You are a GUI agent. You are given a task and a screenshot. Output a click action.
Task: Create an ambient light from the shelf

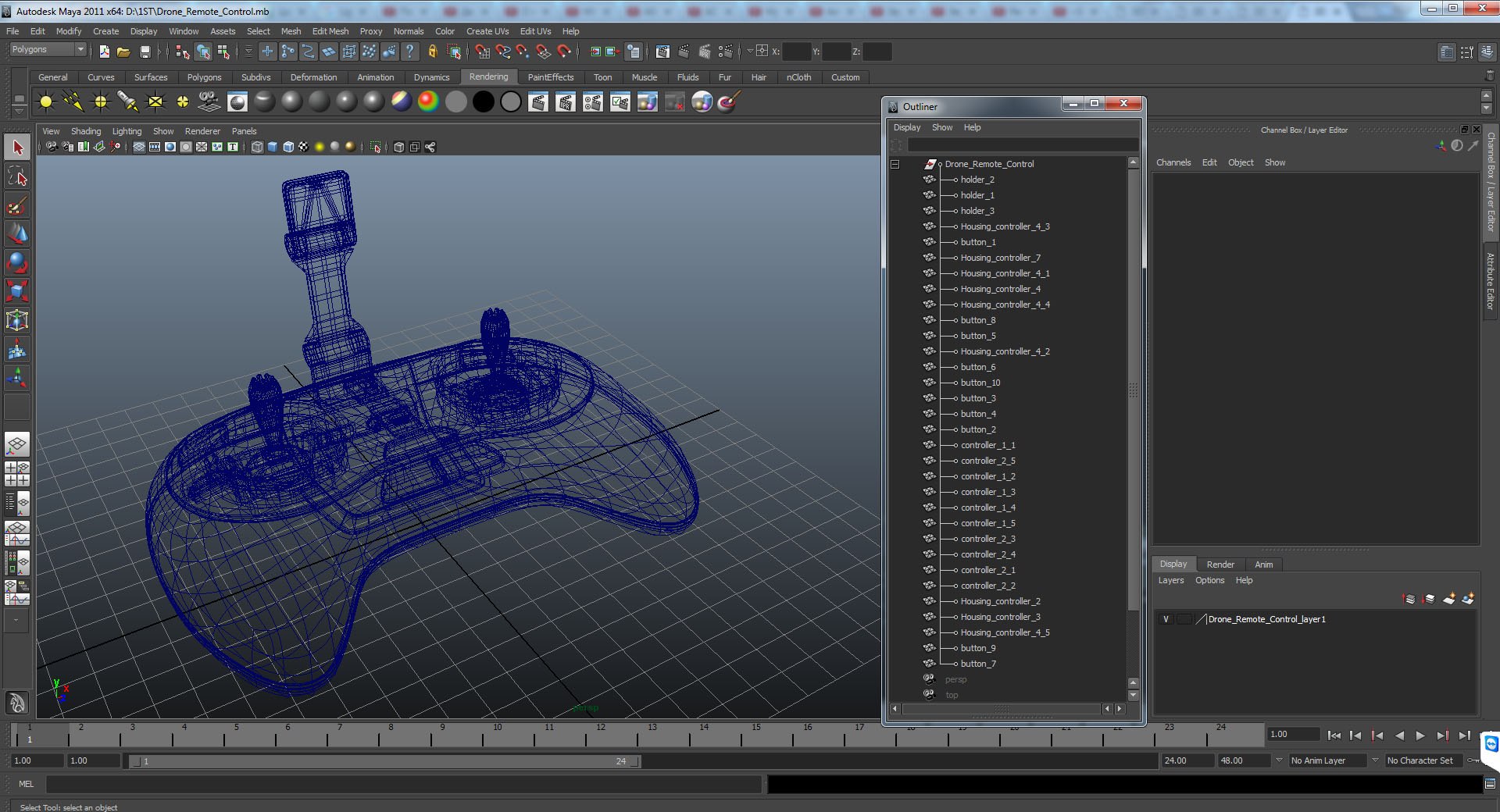click(x=46, y=101)
